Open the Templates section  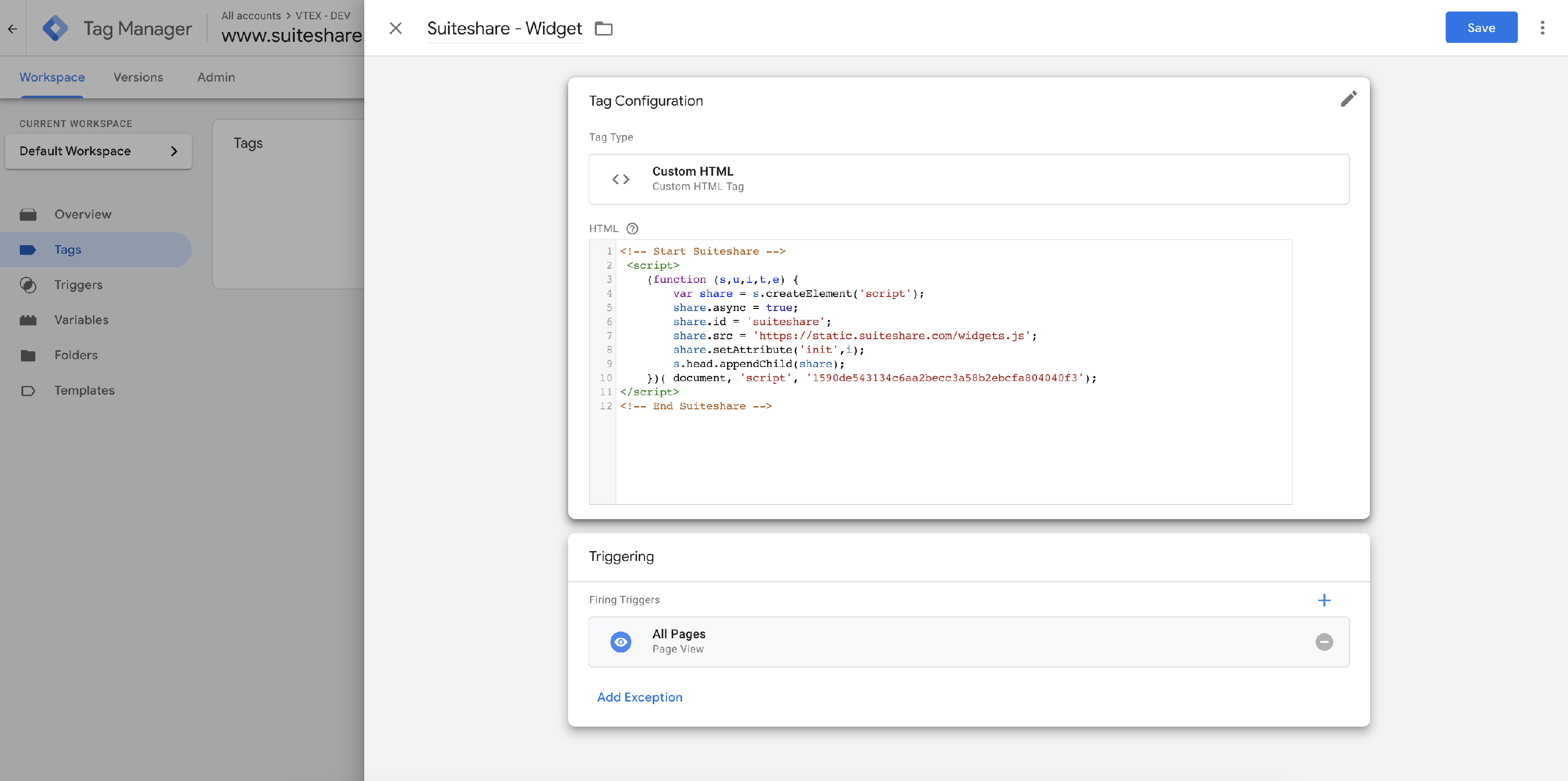point(85,390)
